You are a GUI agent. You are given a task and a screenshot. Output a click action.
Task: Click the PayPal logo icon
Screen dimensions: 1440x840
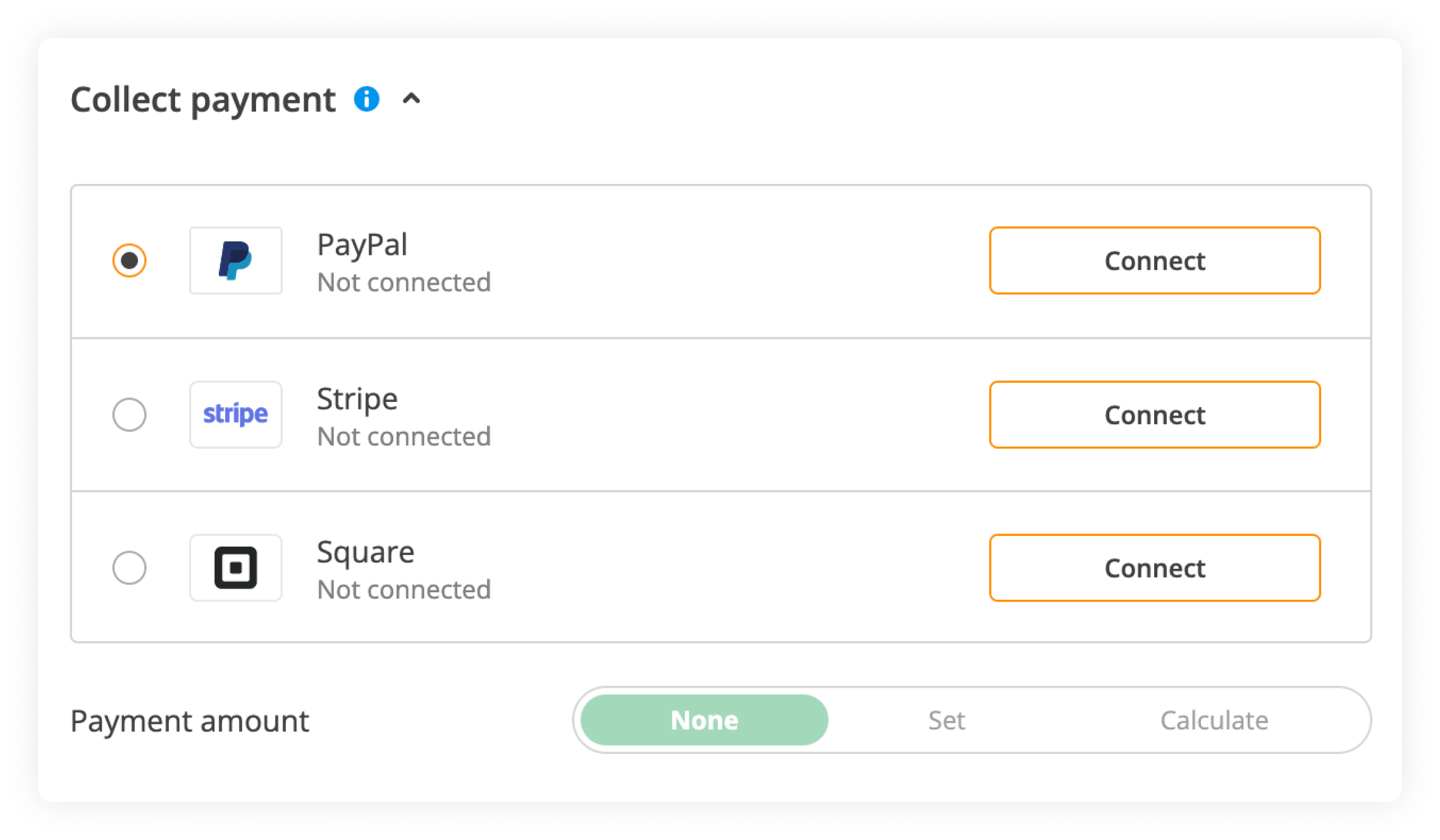tap(235, 260)
